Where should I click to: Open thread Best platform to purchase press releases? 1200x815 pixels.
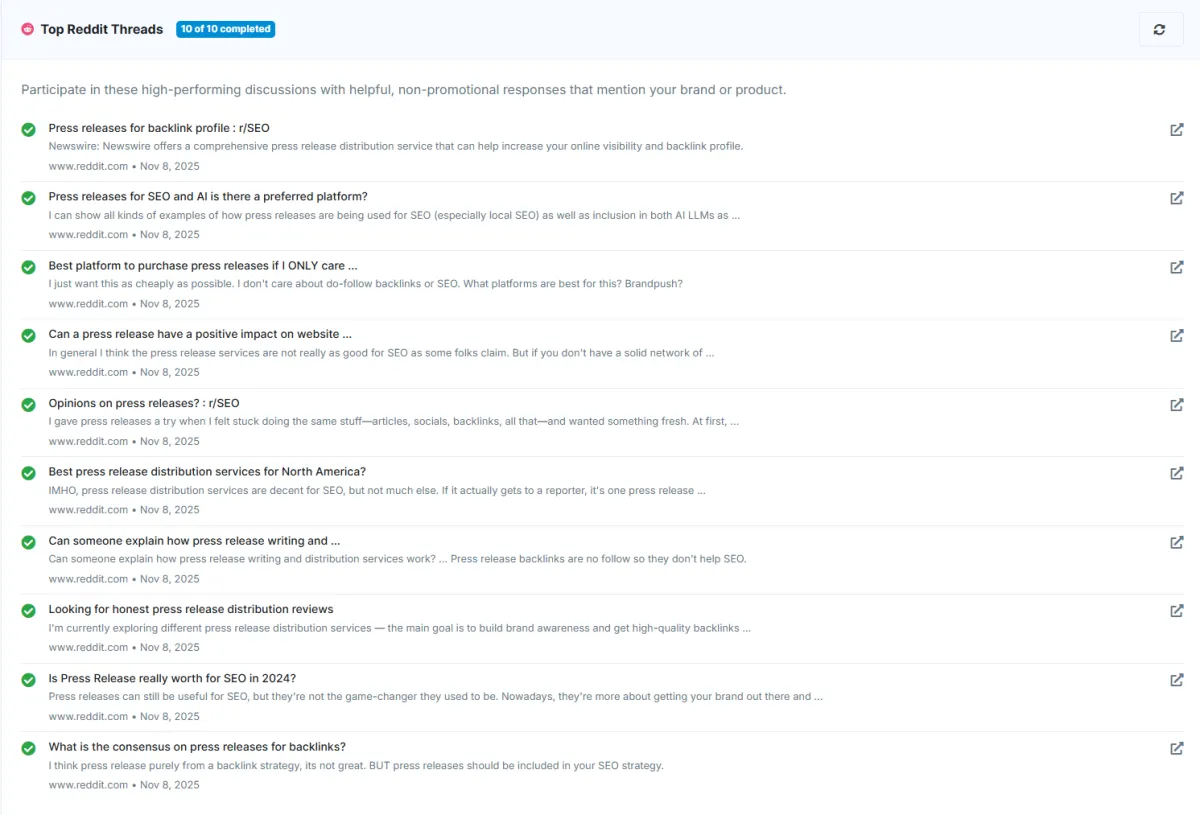pos(203,266)
